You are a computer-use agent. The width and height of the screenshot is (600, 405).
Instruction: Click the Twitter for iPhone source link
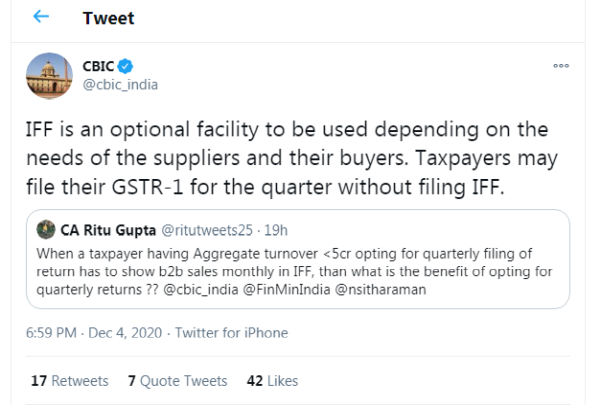pos(232,333)
